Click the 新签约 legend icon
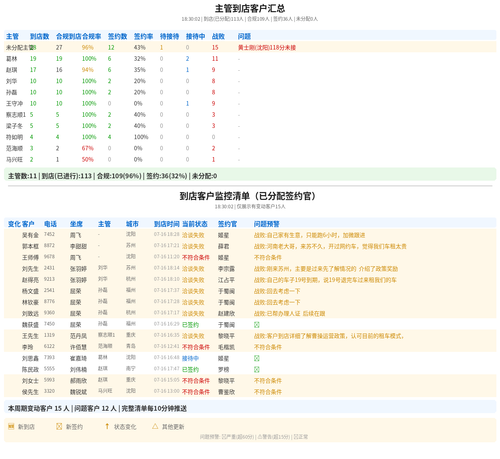The height and width of the screenshot is (459, 500). 59,426
